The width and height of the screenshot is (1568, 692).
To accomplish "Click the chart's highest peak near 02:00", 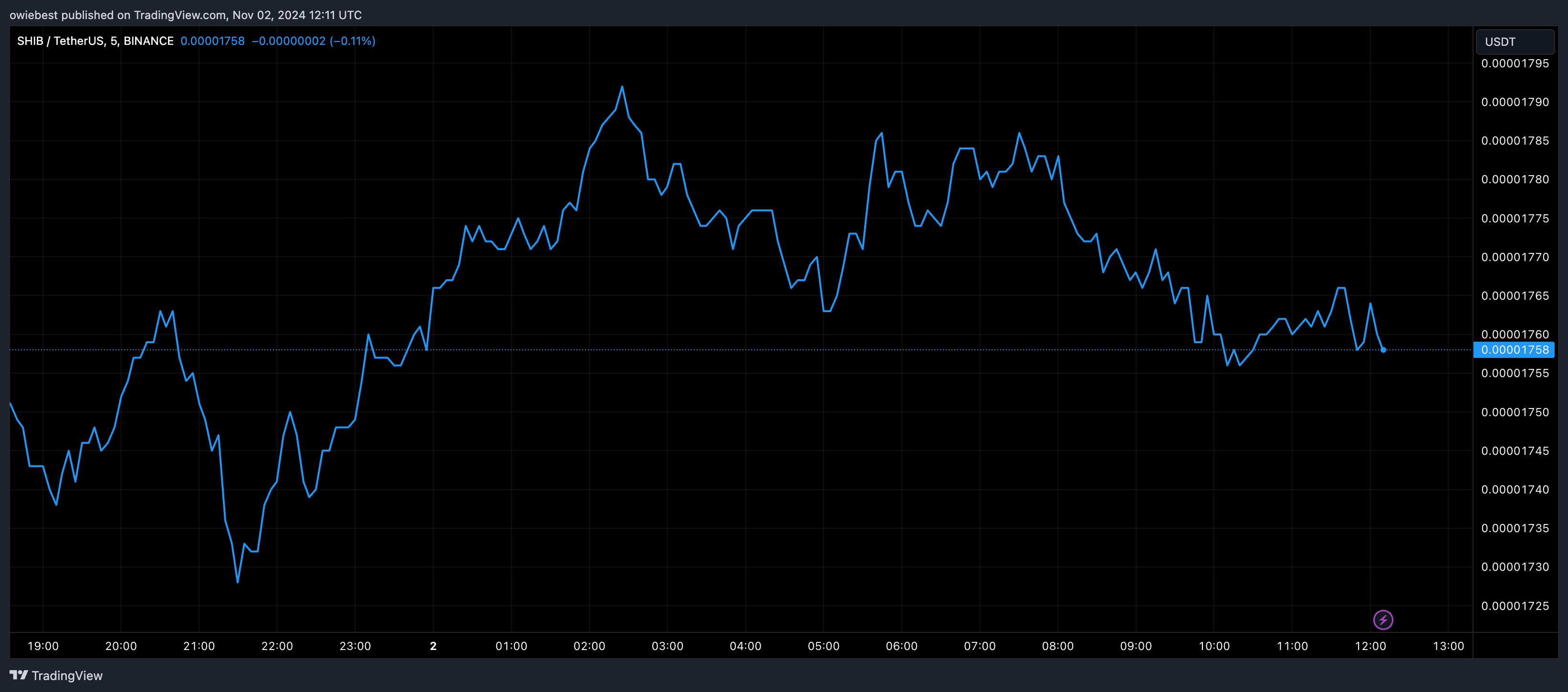I will (x=622, y=87).
